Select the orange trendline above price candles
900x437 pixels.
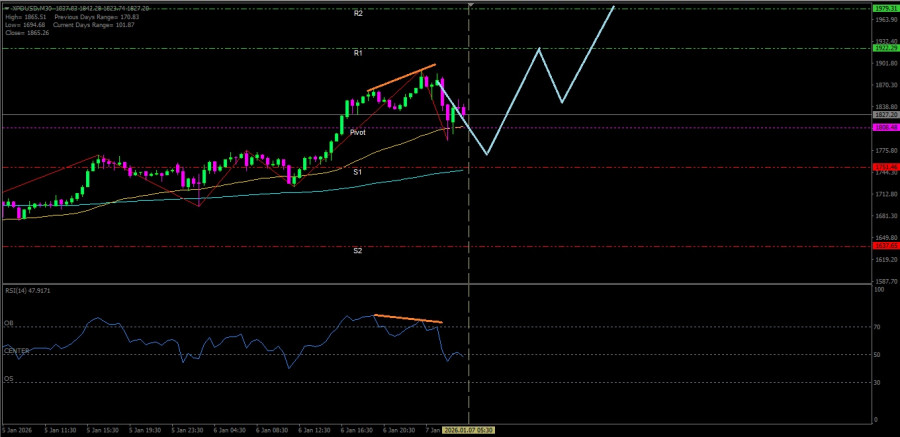[401, 78]
